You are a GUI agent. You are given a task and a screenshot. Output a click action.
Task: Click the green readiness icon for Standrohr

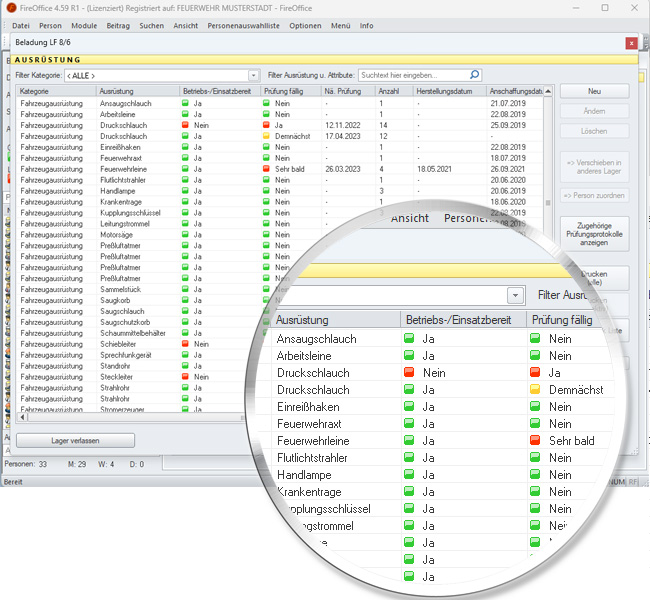point(185,366)
